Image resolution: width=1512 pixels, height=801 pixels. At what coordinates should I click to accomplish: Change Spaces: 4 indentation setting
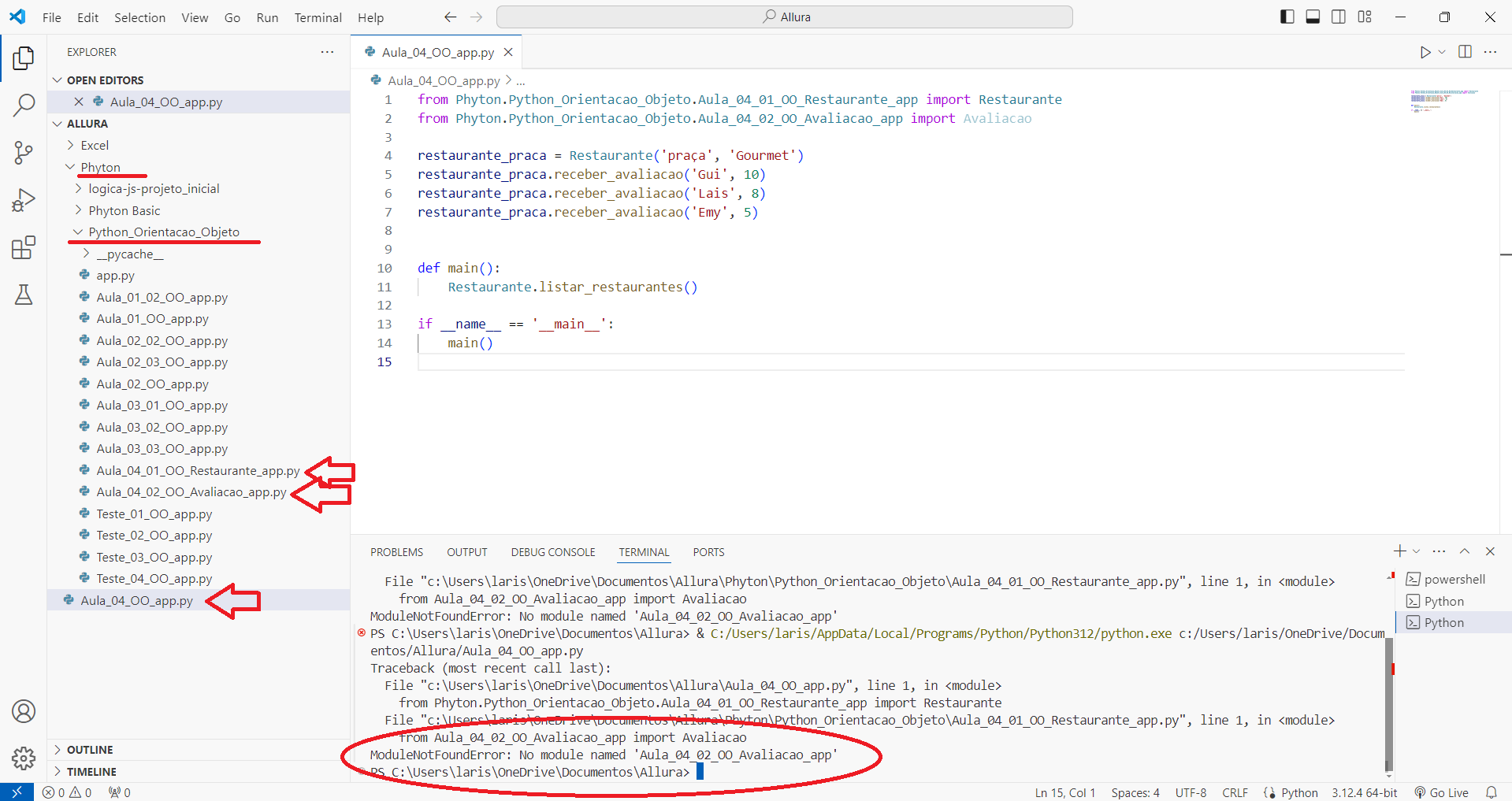click(1135, 792)
